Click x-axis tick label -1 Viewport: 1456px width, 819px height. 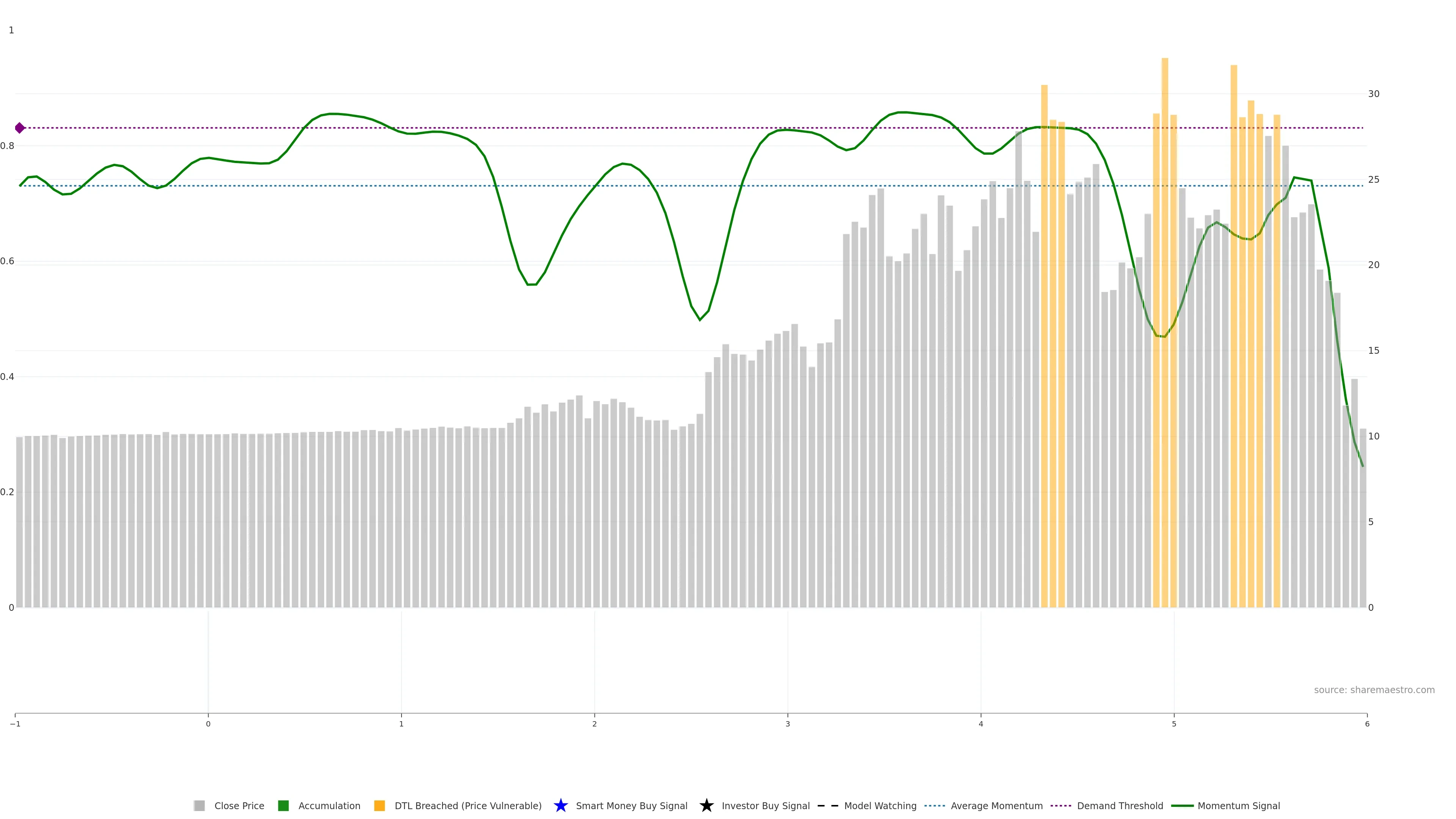pyautogui.click(x=15, y=724)
